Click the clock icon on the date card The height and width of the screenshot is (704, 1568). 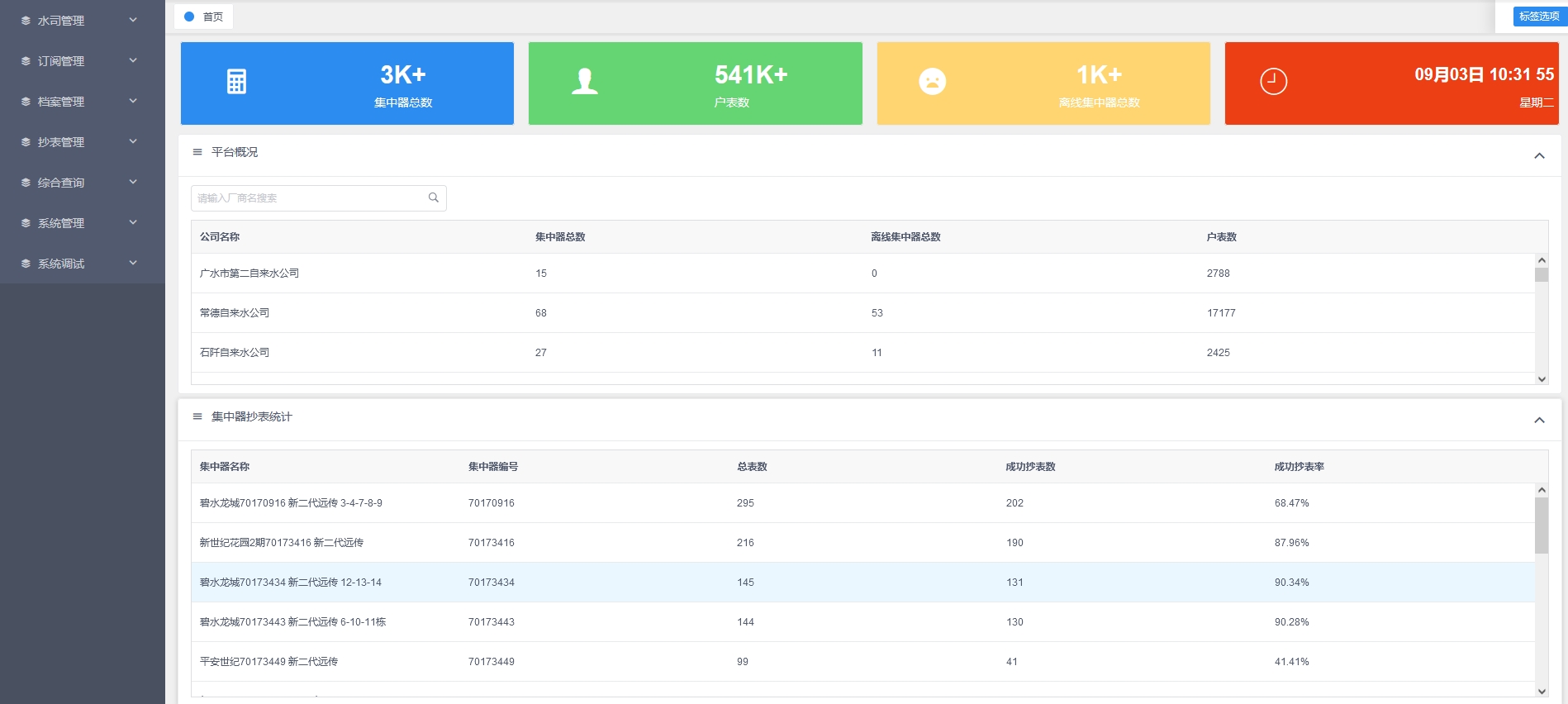coord(1273,81)
